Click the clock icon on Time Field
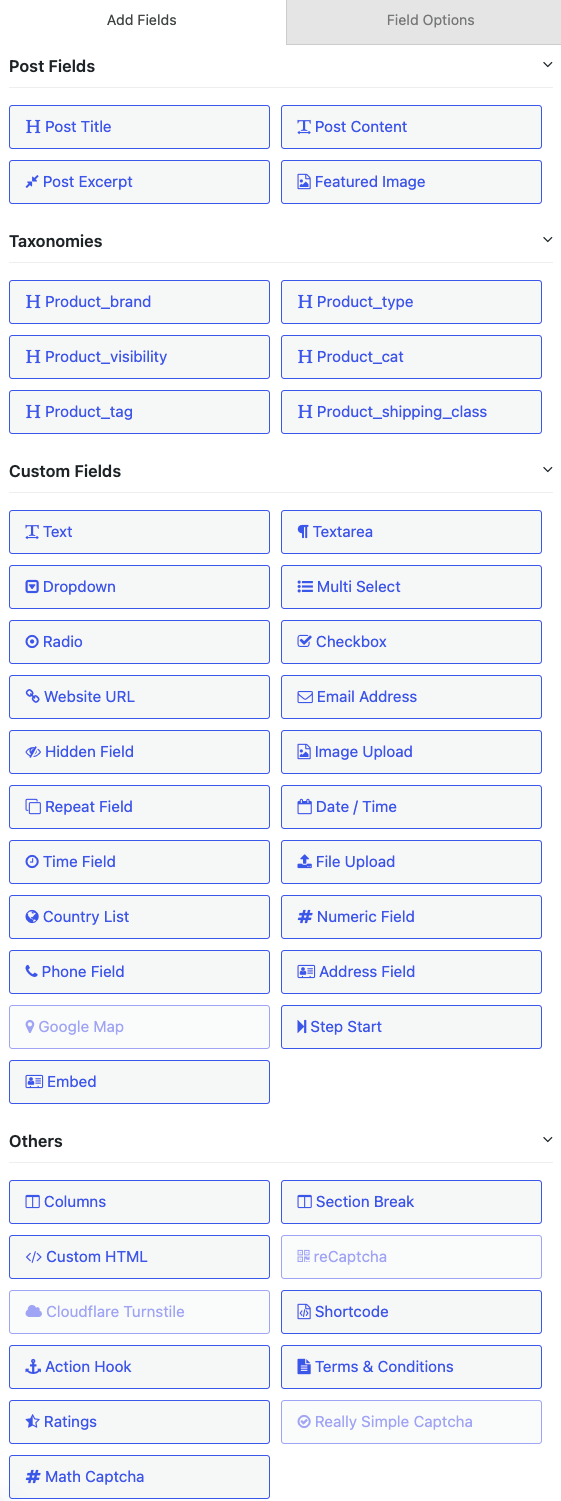561x1501 pixels. pos(32,861)
